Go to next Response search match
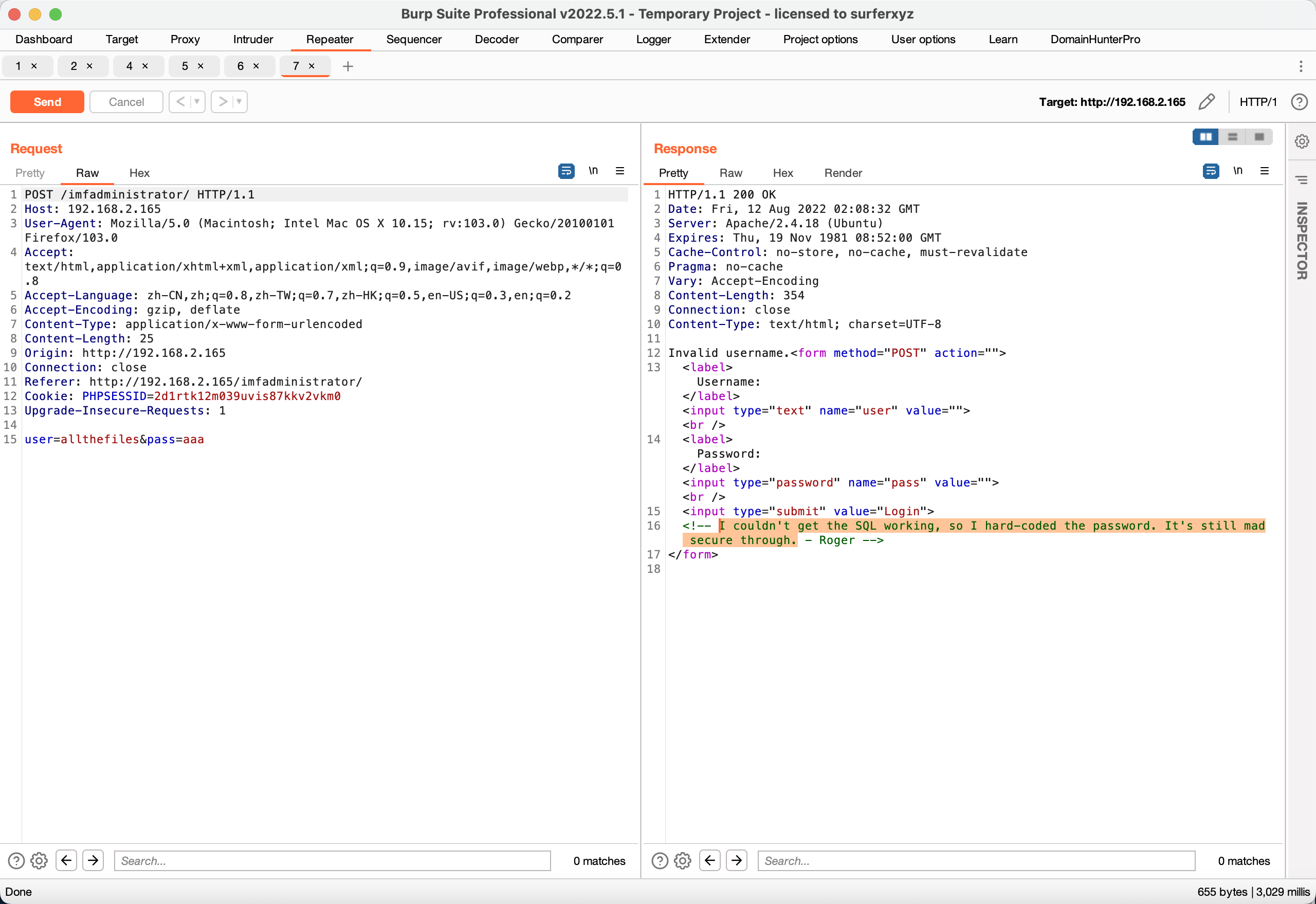Image resolution: width=1316 pixels, height=904 pixels. [737, 861]
